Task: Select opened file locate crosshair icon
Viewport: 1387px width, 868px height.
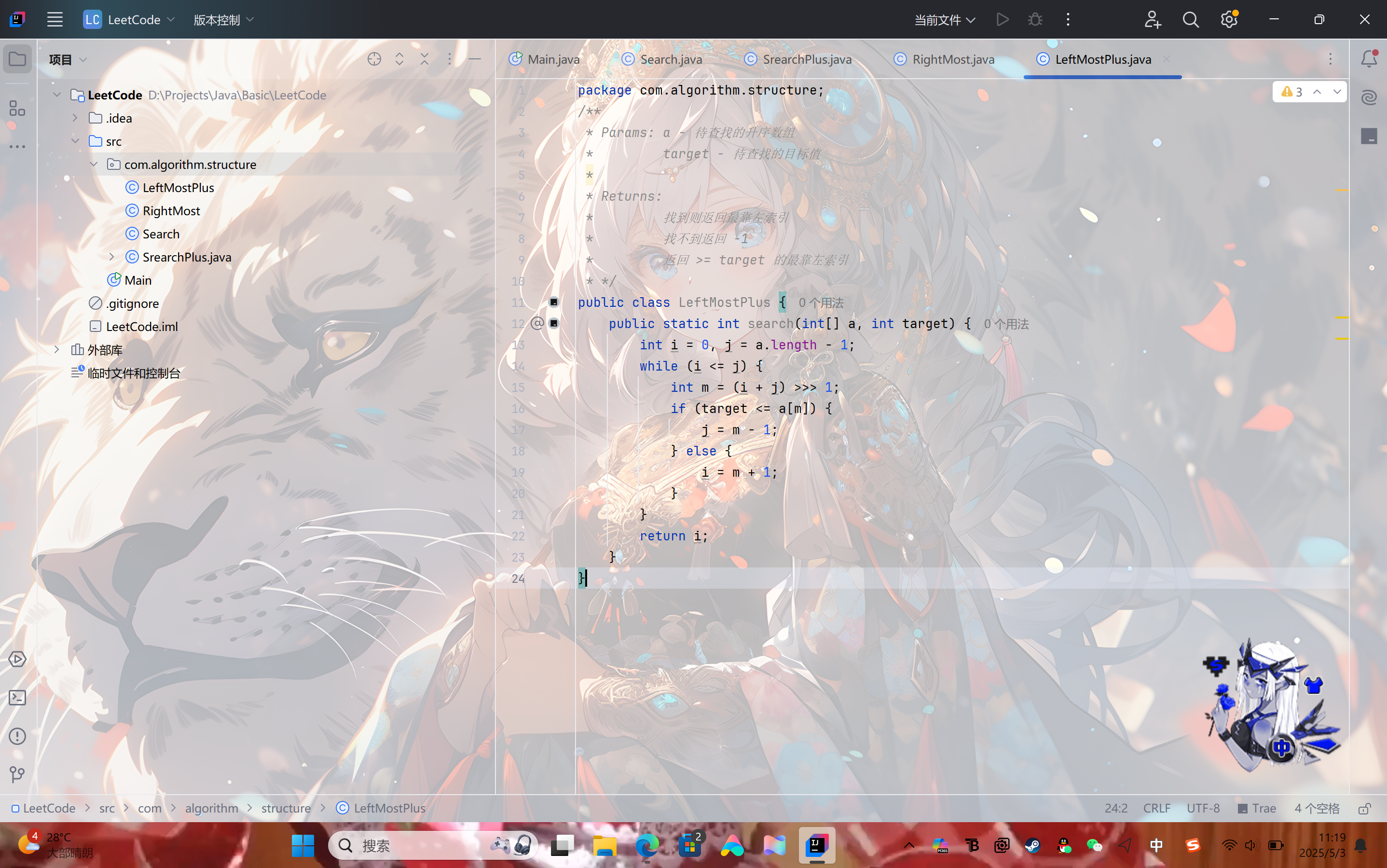Action: tap(374, 58)
